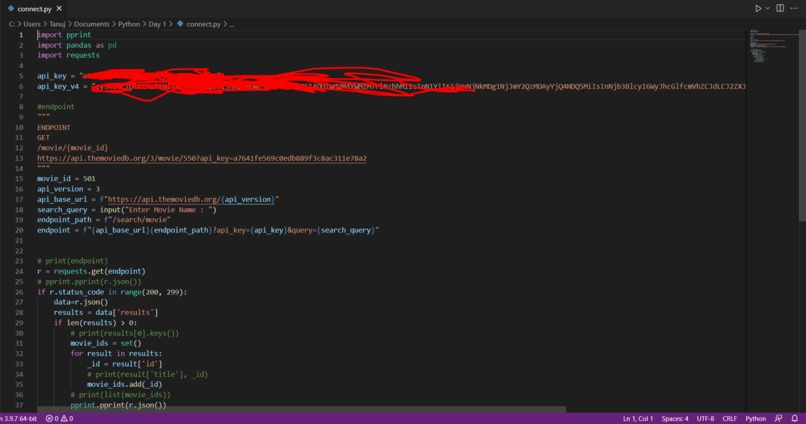The height and width of the screenshot is (424, 806).
Task: Open the editor More Actions menu
Action: pyautogui.click(x=794, y=8)
